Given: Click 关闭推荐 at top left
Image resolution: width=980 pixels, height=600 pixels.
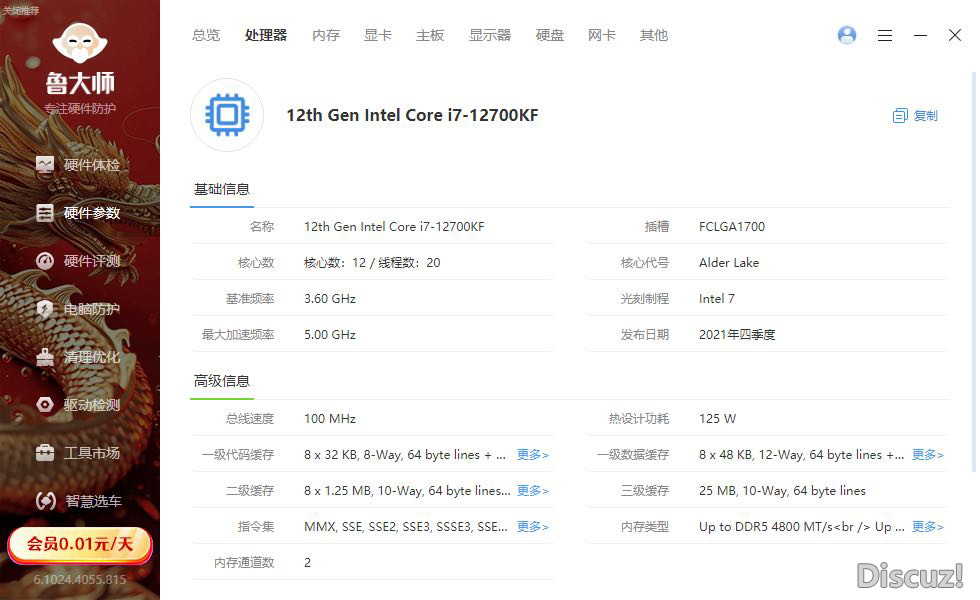Looking at the screenshot, I should click(x=21, y=11).
